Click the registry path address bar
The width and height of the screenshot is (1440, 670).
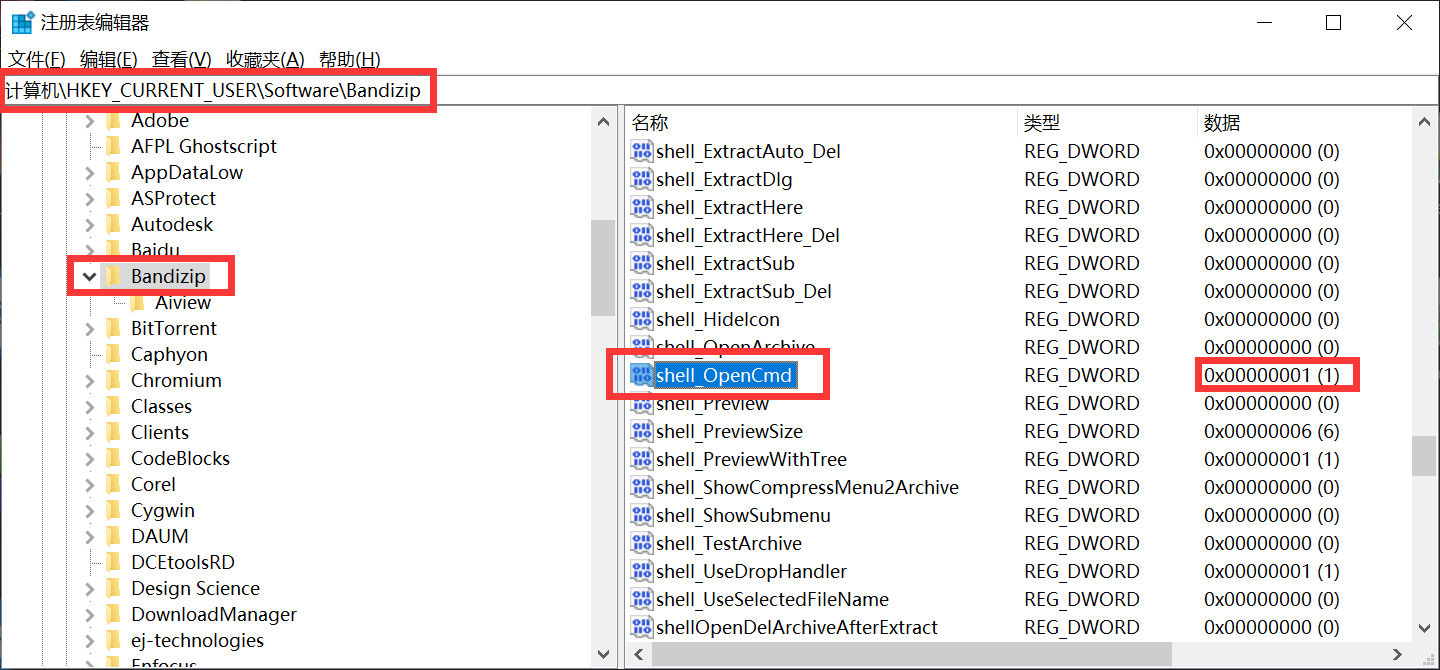[720, 91]
